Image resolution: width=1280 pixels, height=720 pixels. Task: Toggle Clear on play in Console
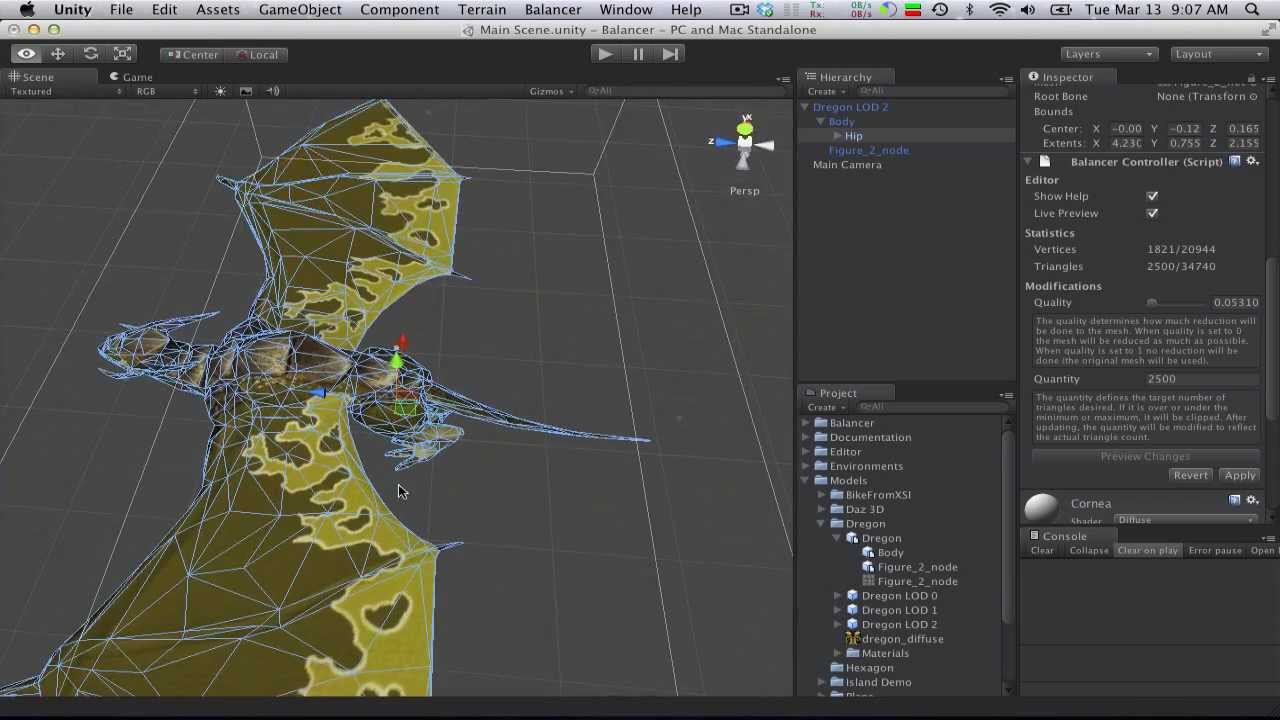[1147, 550]
